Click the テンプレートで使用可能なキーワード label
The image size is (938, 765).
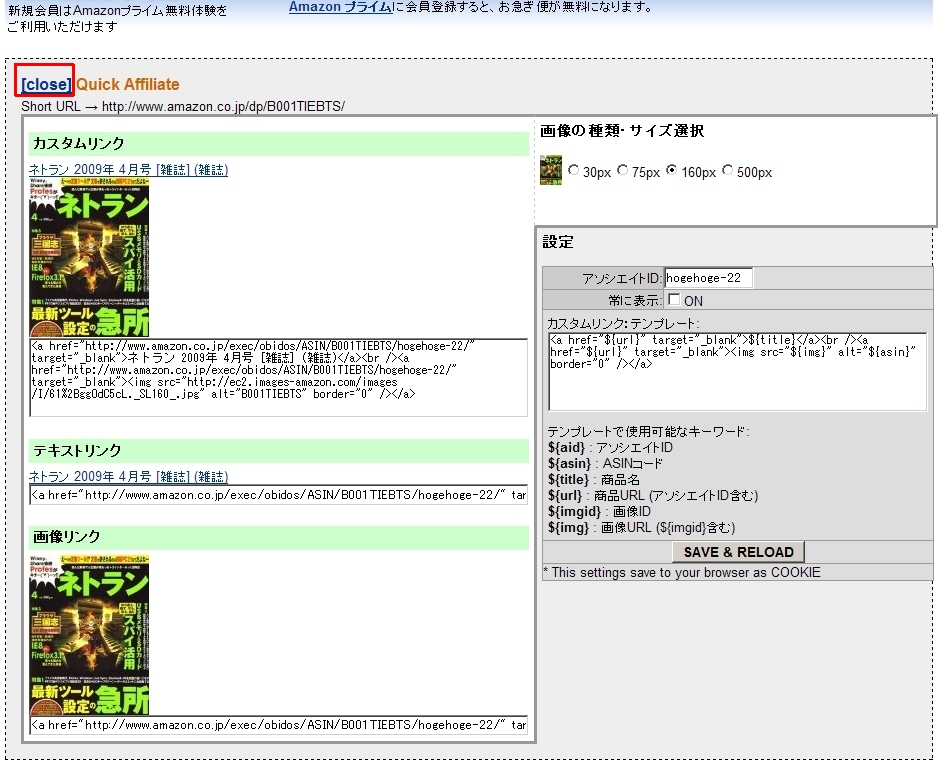[648, 431]
